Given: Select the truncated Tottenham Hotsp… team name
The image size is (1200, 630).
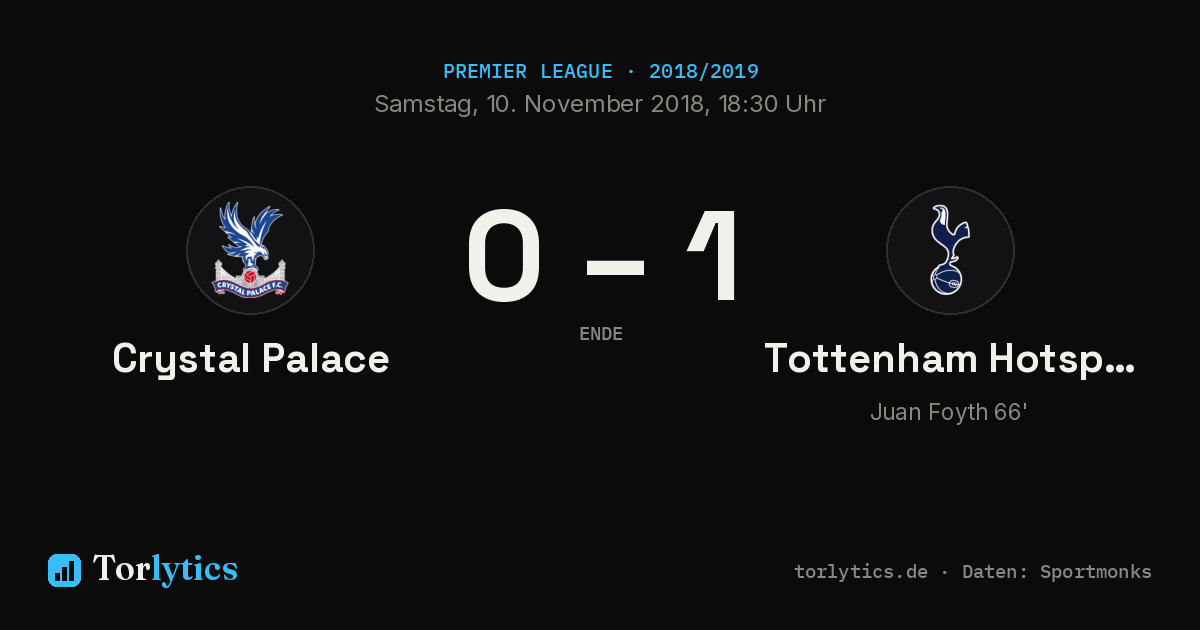Looking at the screenshot, I should tap(950, 359).
